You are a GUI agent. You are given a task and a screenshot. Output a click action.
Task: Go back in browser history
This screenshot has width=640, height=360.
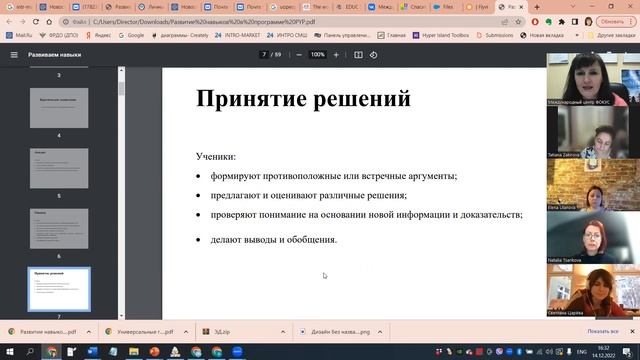click(9, 22)
